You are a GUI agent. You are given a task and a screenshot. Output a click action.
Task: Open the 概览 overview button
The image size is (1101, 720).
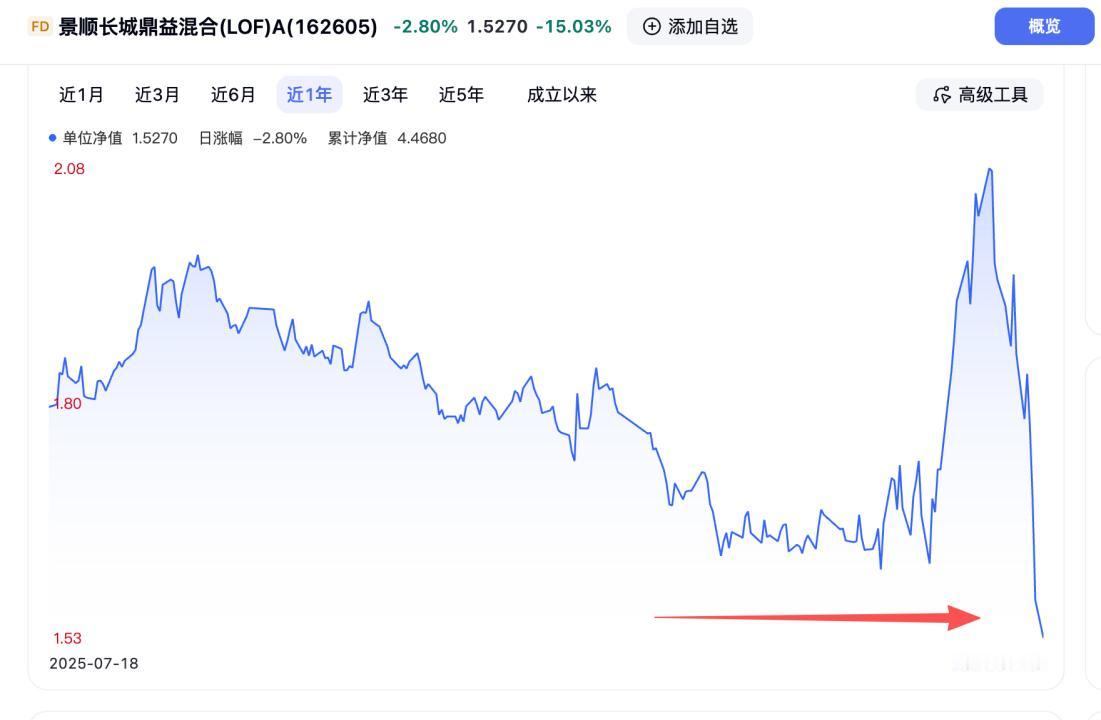coord(1044,27)
